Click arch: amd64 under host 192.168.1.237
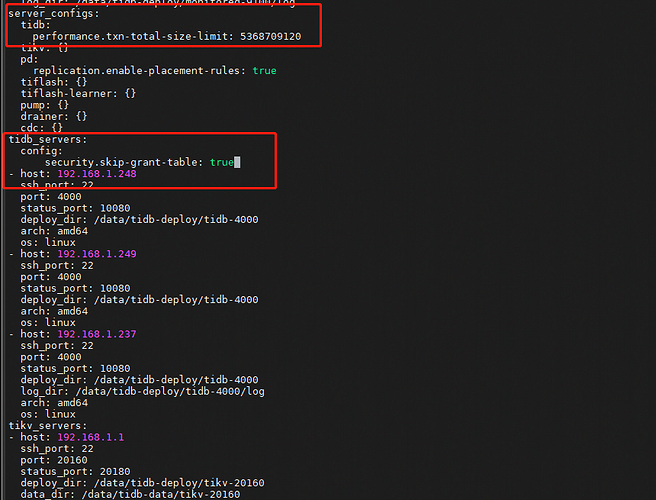Image resolution: width=656 pixels, height=500 pixels. 54,403
